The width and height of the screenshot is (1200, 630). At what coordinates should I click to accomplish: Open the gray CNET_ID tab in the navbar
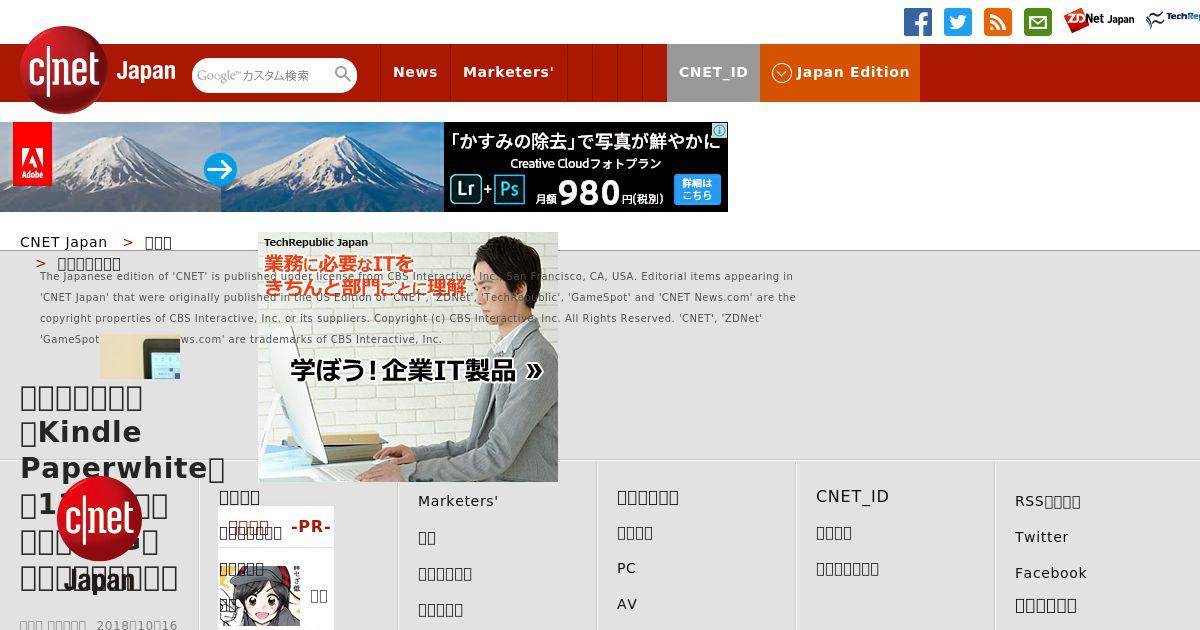(713, 72)
